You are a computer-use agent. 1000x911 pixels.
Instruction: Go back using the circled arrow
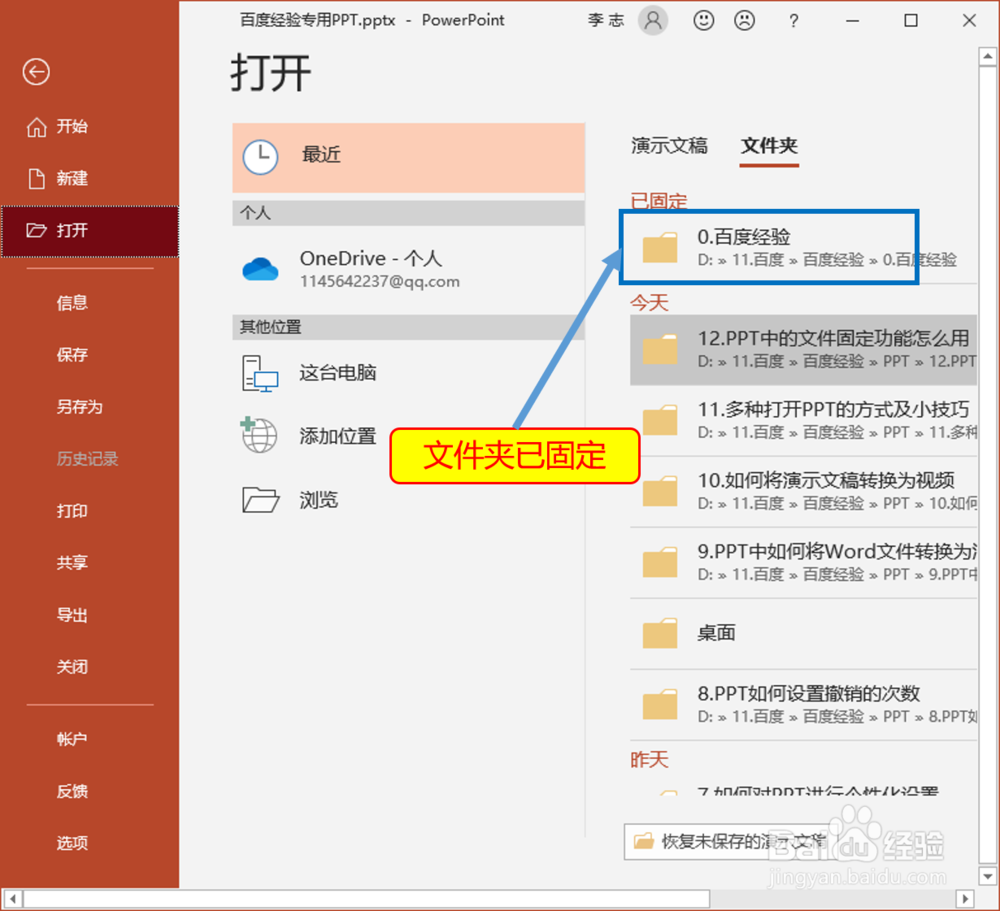point(36,72)
